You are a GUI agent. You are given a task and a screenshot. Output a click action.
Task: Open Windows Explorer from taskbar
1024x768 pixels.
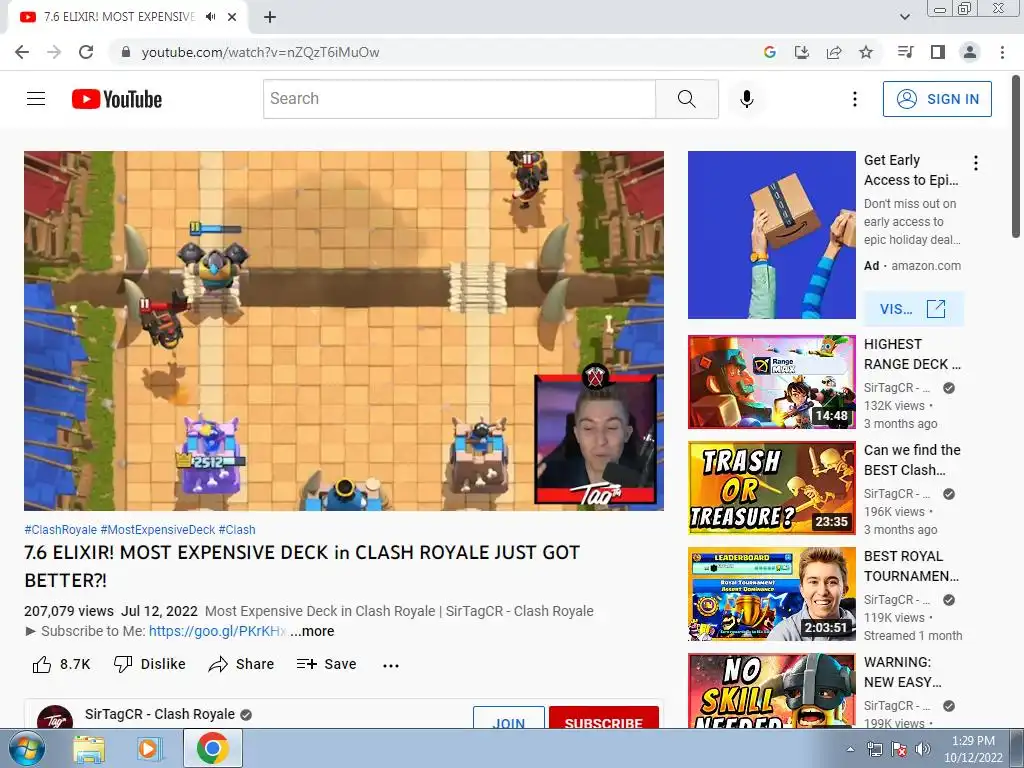(89, 748)
